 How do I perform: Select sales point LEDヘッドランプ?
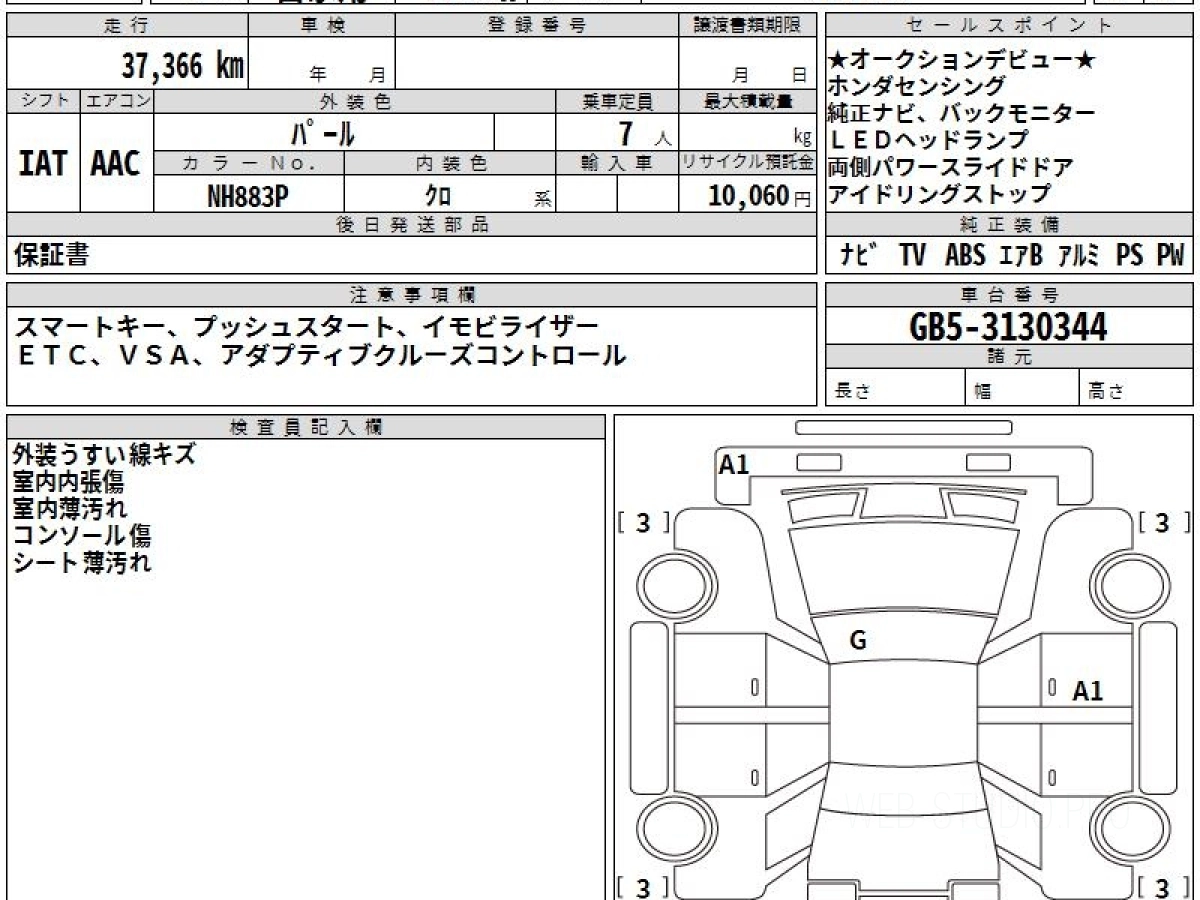coord(928,140)
